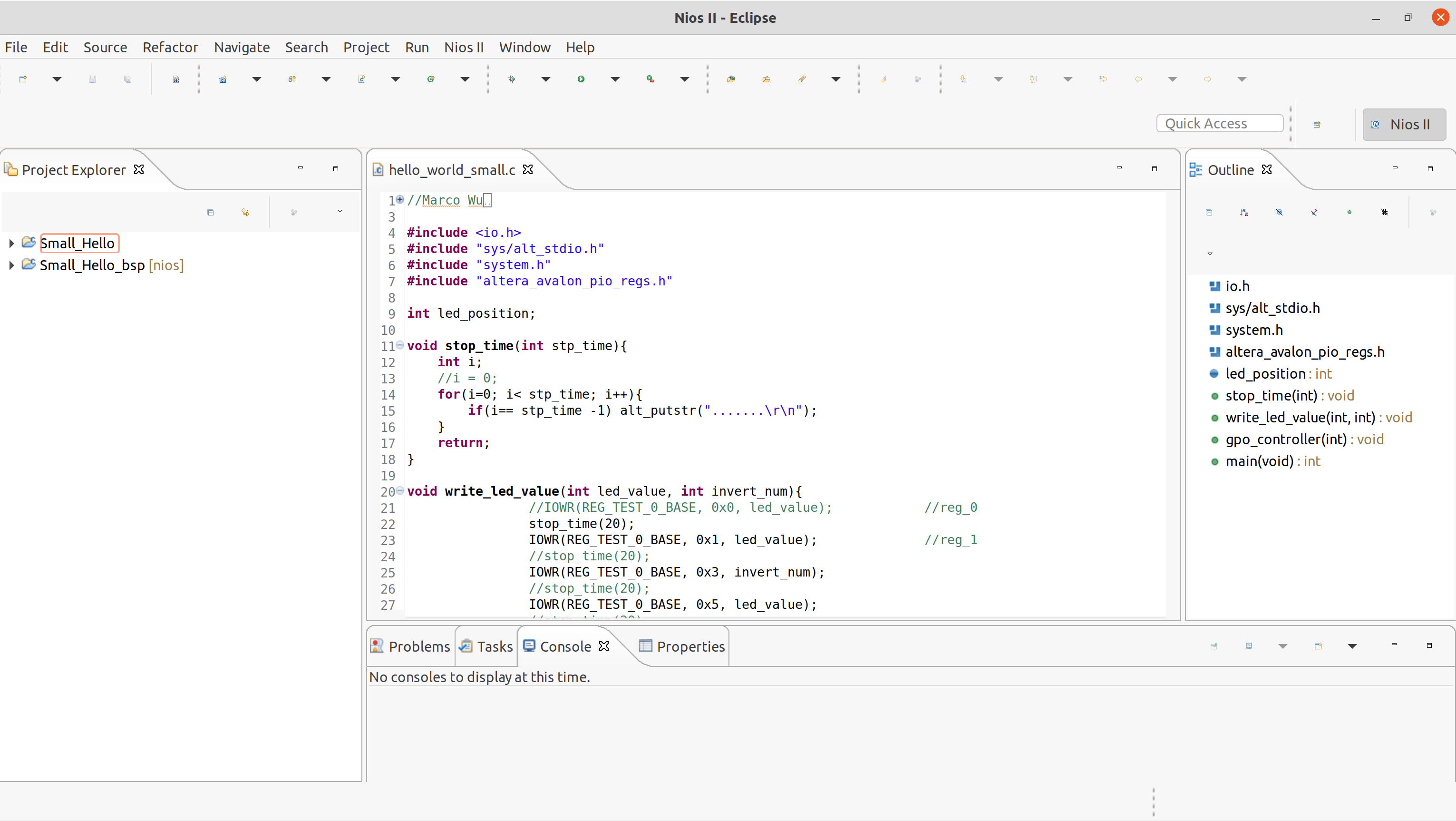Click Link with Editor in Project Explorer
The width and height of the screenshot is (1456, 821).
click(x=245, y=212)
